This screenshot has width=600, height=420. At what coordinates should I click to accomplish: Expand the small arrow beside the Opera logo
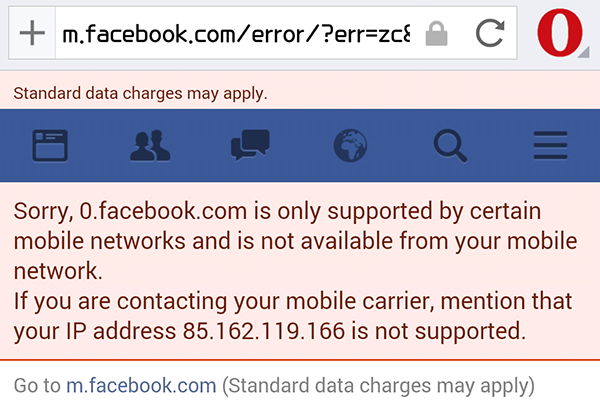[584, 53]
